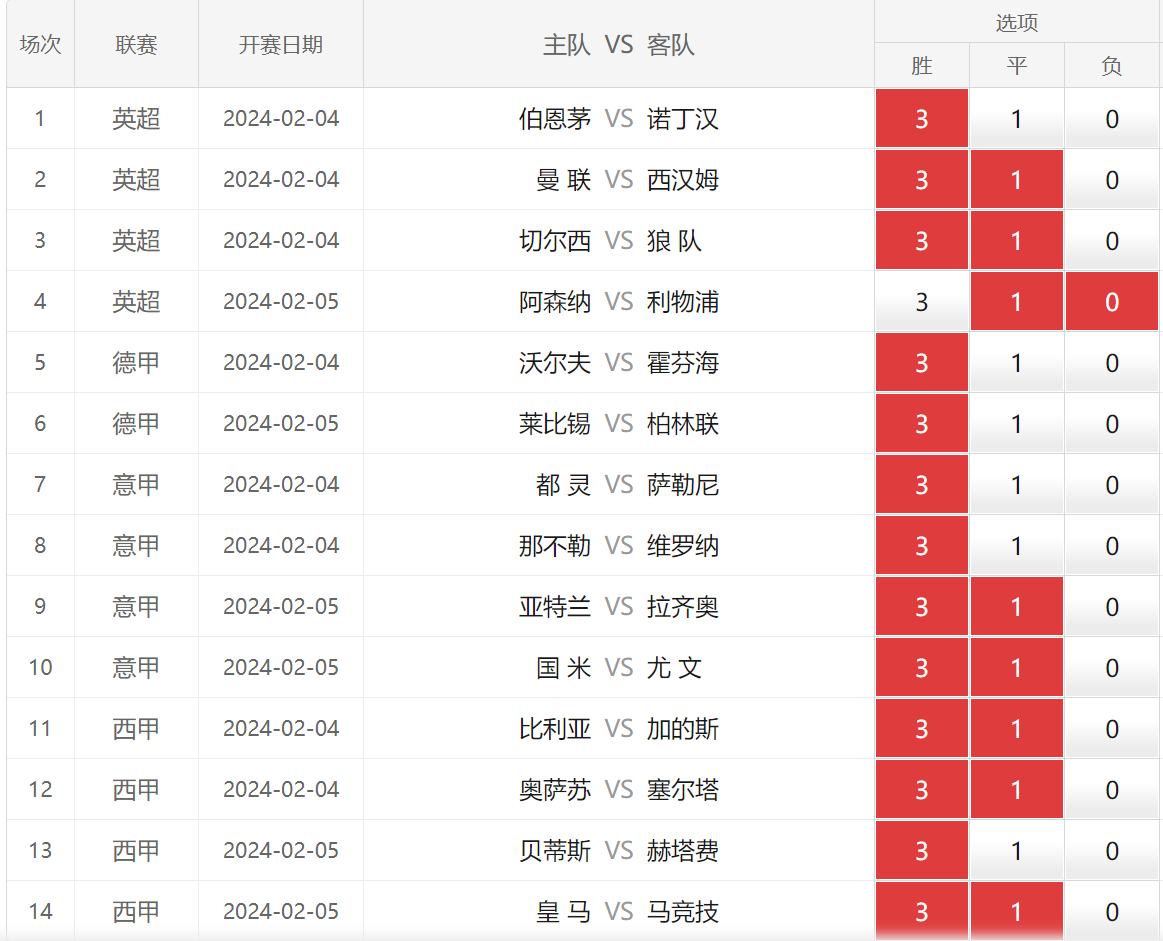The image size is (1163, 941).
Task: Click the 主队 VS 客队 header
Action: click(x=619, y=44)
